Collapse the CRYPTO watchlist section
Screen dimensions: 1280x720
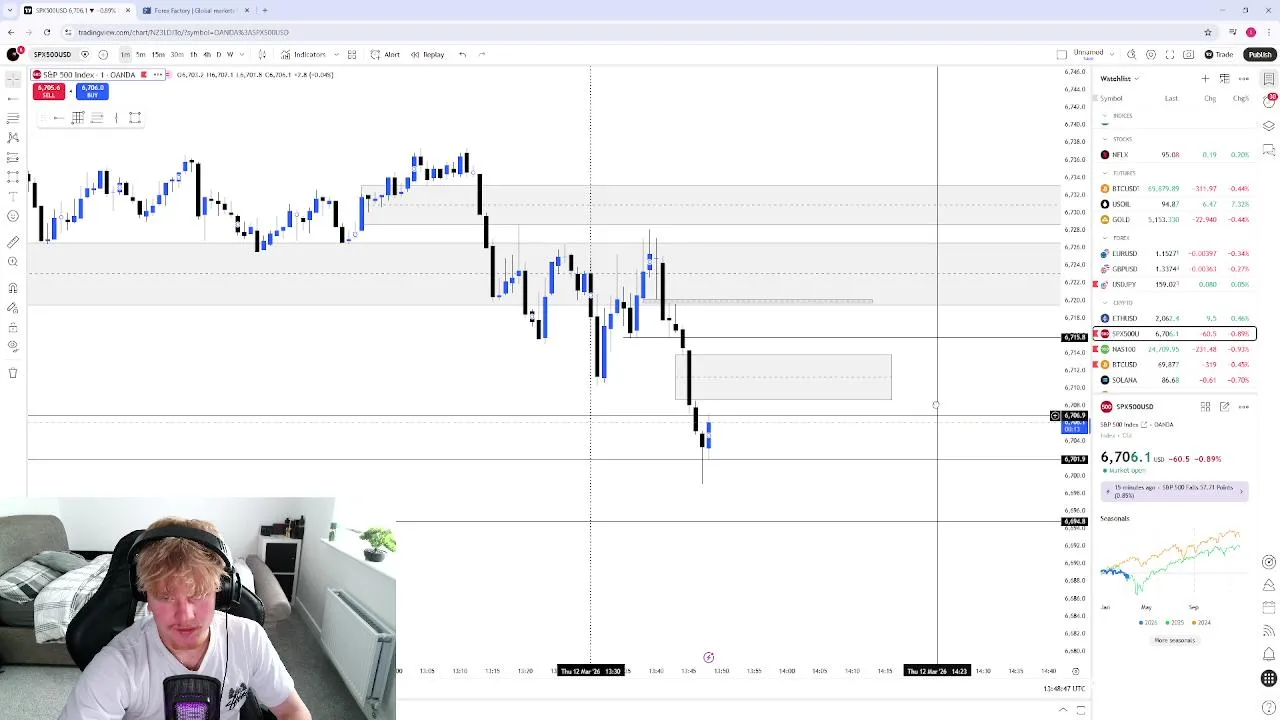1105,302
